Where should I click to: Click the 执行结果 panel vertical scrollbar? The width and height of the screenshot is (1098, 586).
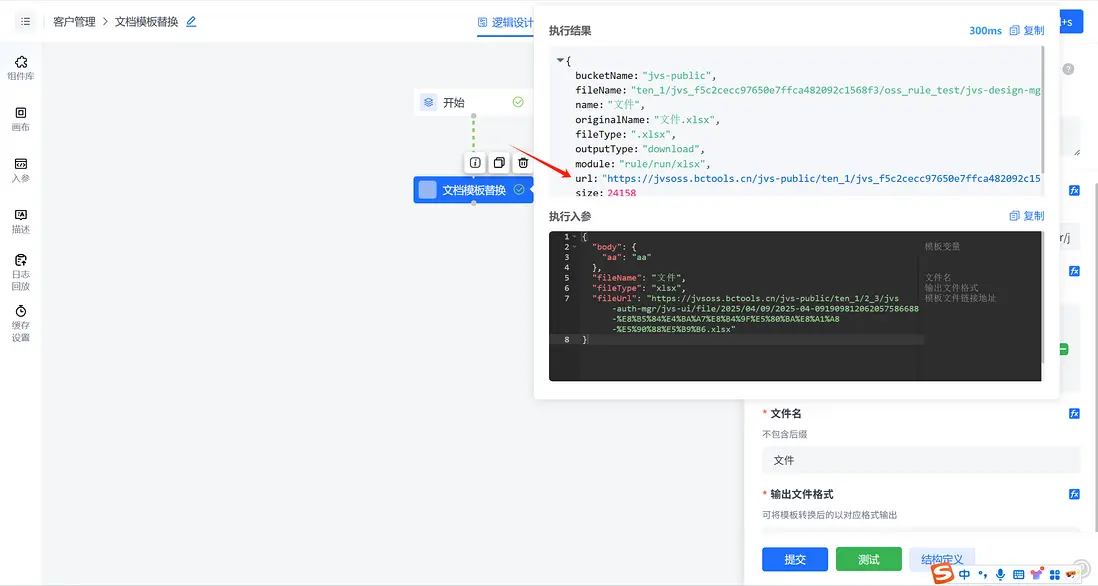[x=1043, y=110]
